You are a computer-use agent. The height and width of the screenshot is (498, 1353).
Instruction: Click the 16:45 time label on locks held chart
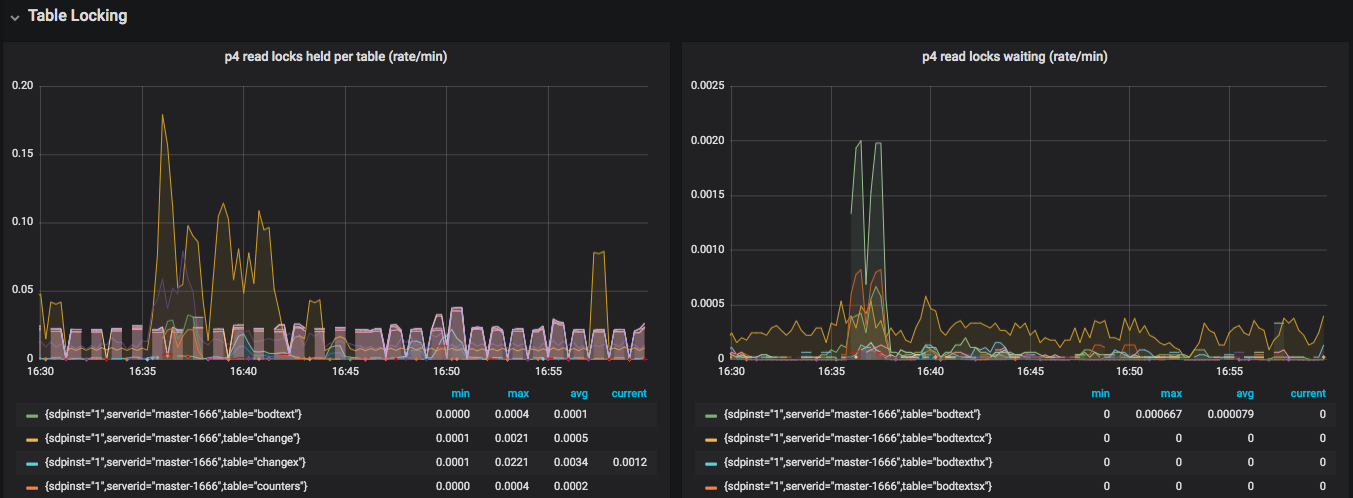[x=345, y=371]
